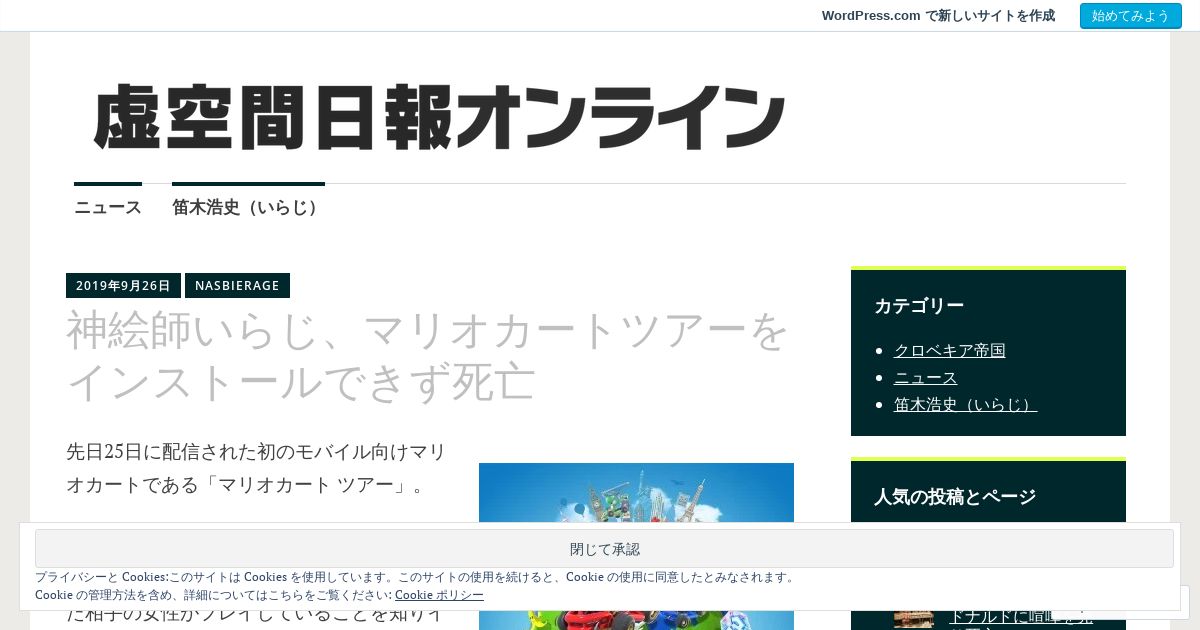Select 笛木浩史（いらじ） in the category list
Image resolution: width=1200 pixels, height=630 pixels.
pos(965,404)
